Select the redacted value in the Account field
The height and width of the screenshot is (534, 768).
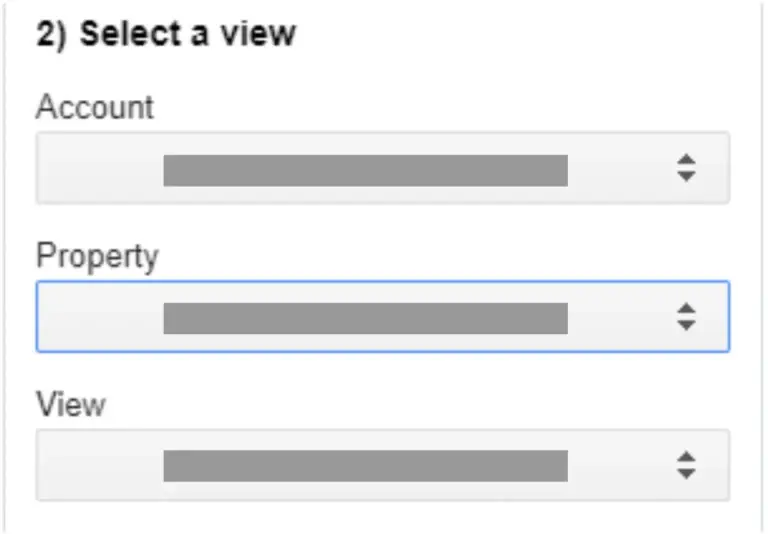[x=365, y=170]
